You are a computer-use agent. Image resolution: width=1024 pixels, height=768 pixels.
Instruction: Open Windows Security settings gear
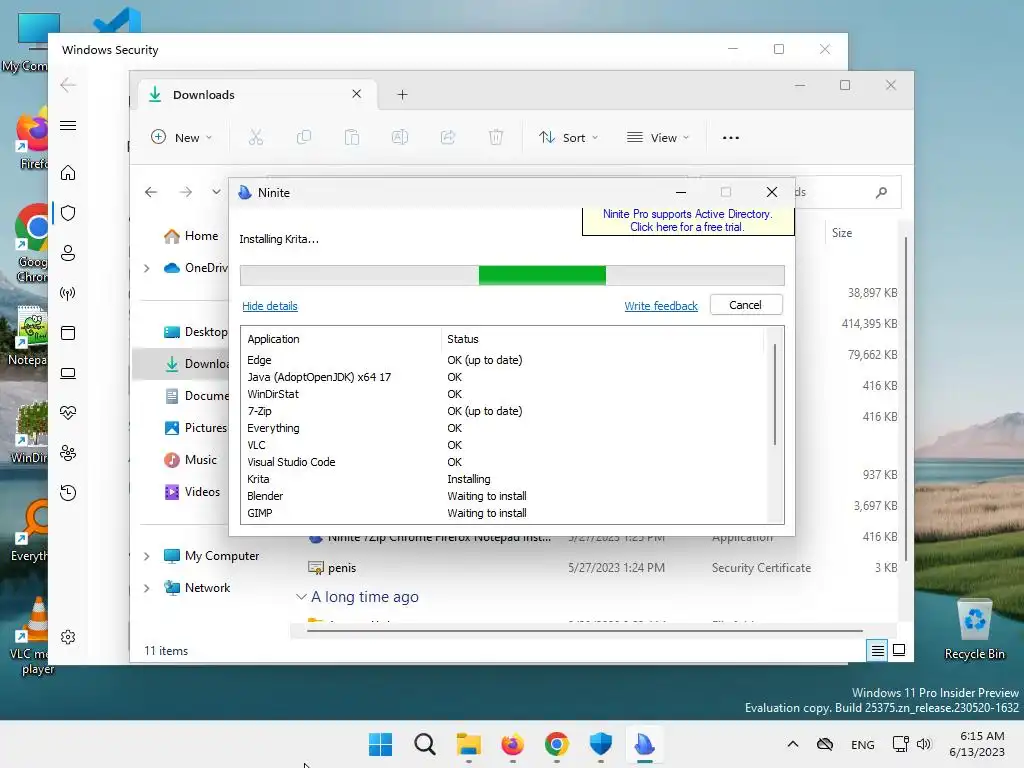coord(68,637)
